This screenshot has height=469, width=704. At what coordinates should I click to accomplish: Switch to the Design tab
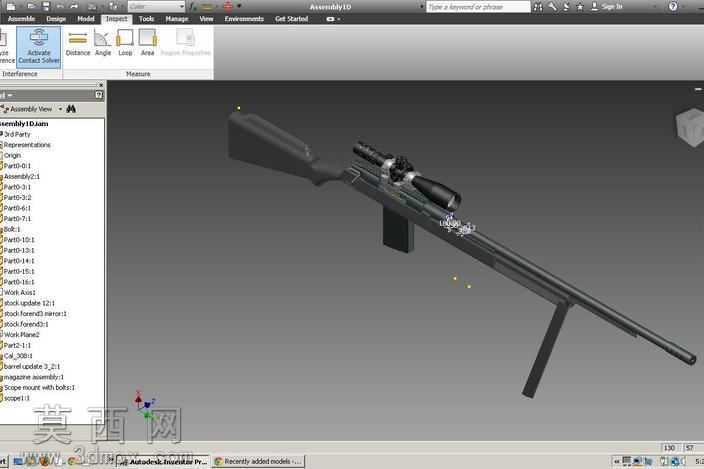(56, 19)
